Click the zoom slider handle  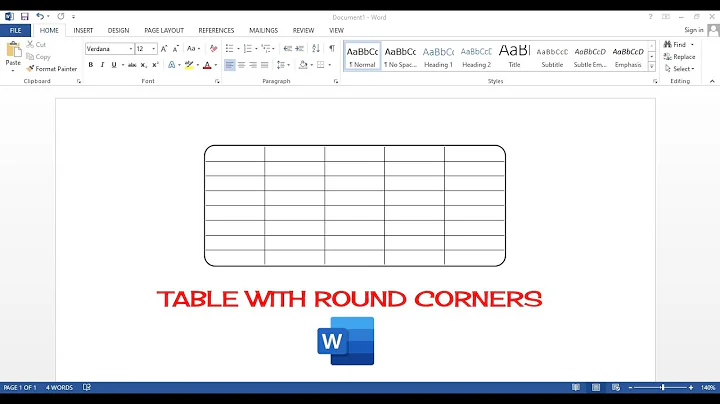(663, 387)
